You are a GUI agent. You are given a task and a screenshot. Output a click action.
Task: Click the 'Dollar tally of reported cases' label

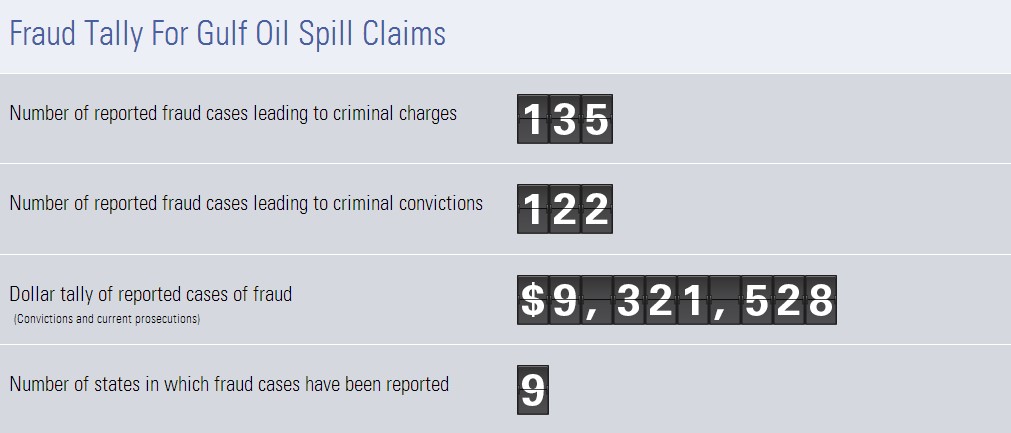pos(150,294)
